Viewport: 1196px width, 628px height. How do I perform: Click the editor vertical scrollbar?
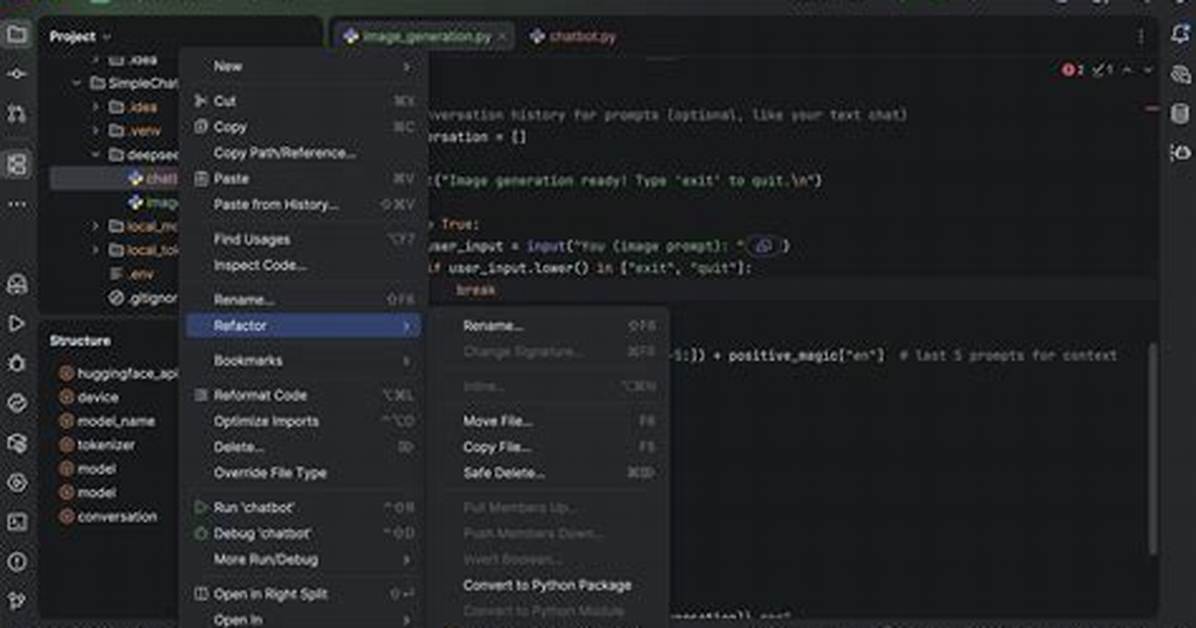1153,449
